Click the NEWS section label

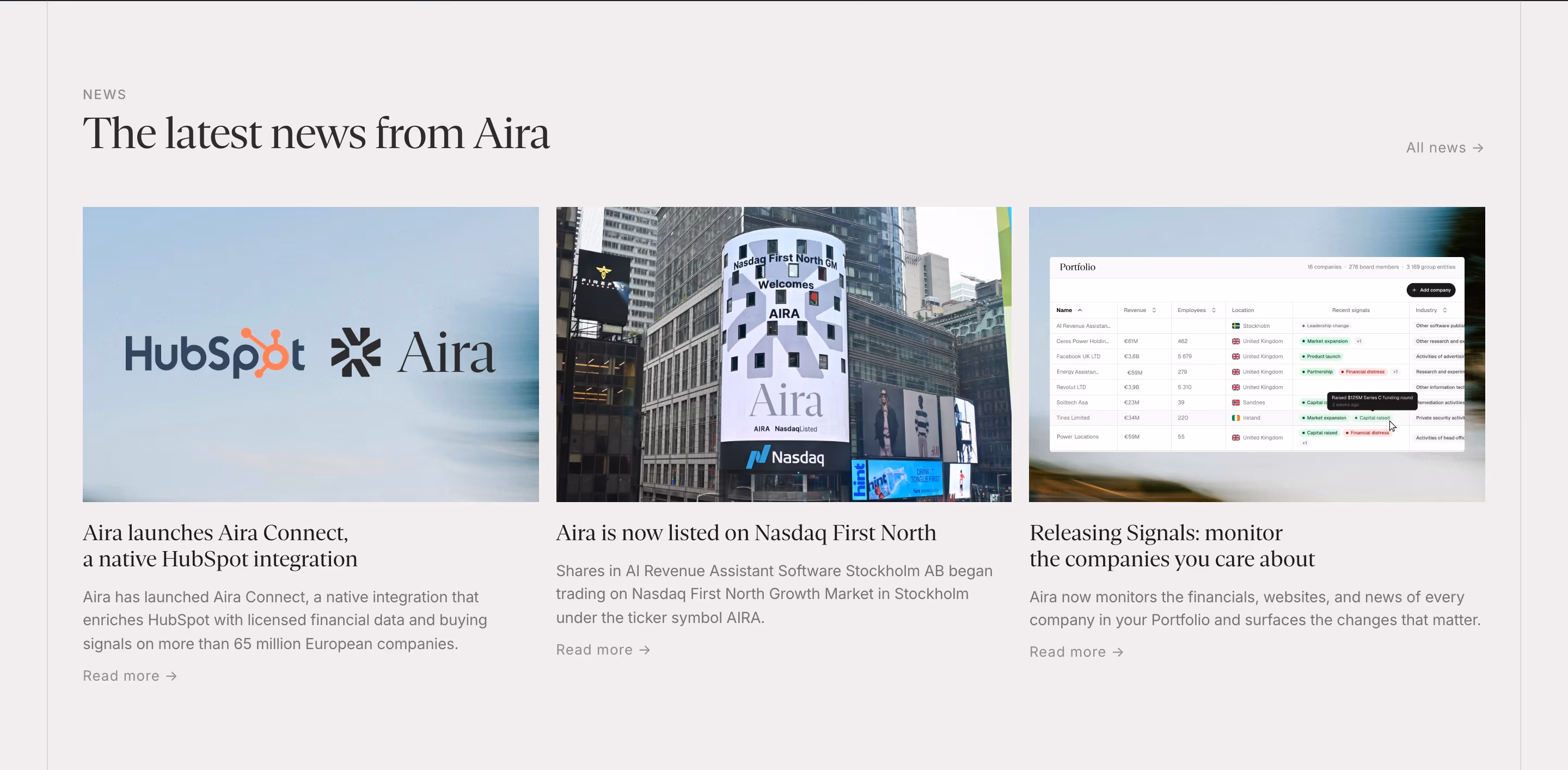[105, 94]
